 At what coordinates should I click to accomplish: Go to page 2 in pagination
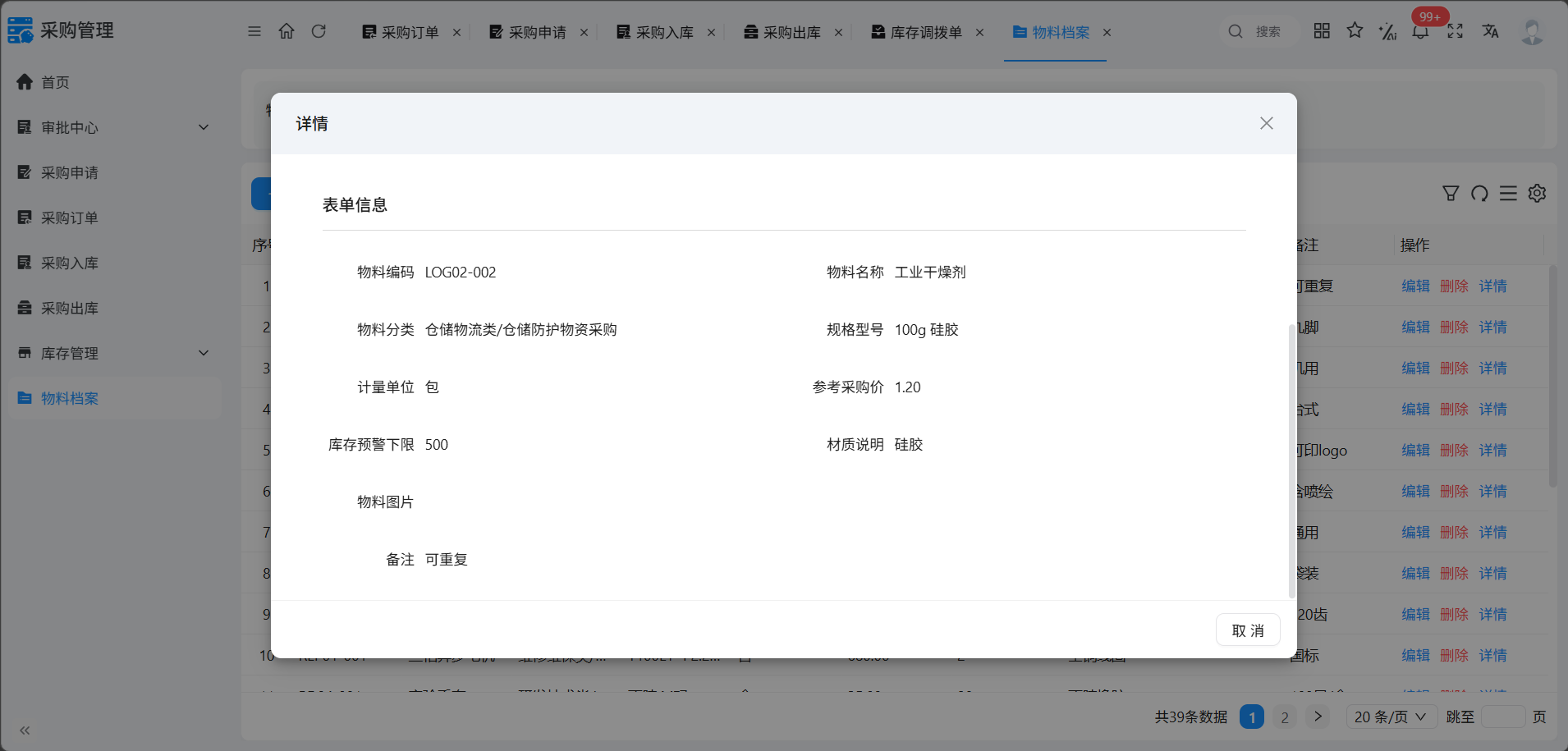click(x=1285, y=717)
